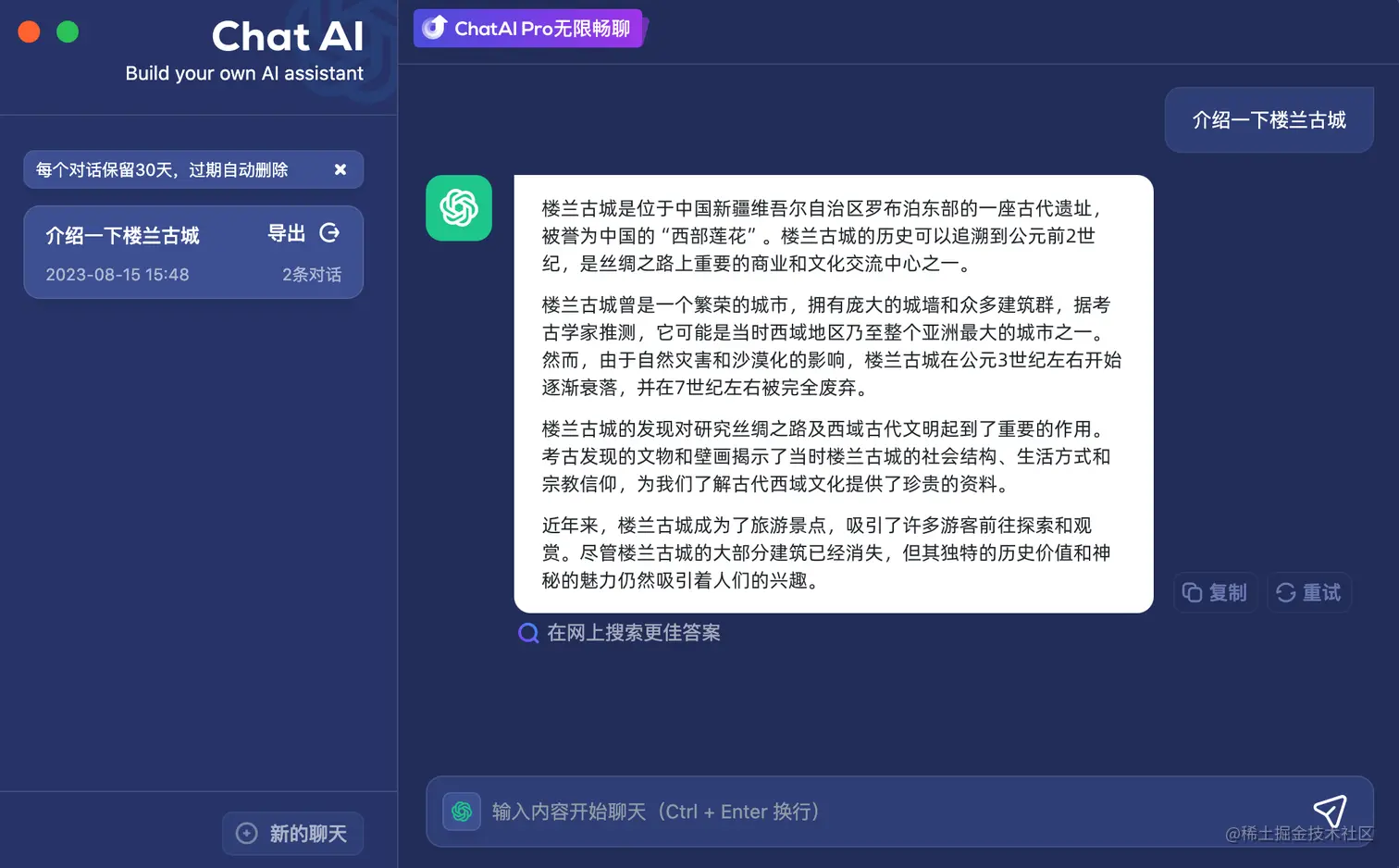Click the copy icon in the 复制 button
Image resolution: width=1399 pixels, height=868 pixels.
point(1192,592)
